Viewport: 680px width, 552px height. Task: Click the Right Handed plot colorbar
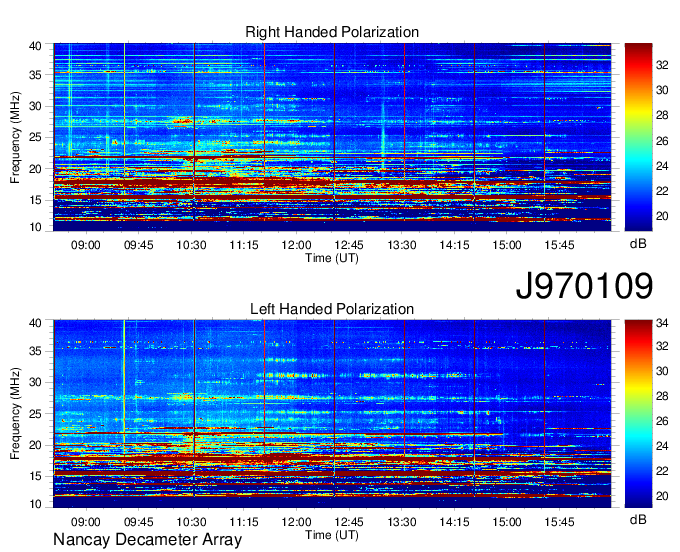click(x=638, y=137)
